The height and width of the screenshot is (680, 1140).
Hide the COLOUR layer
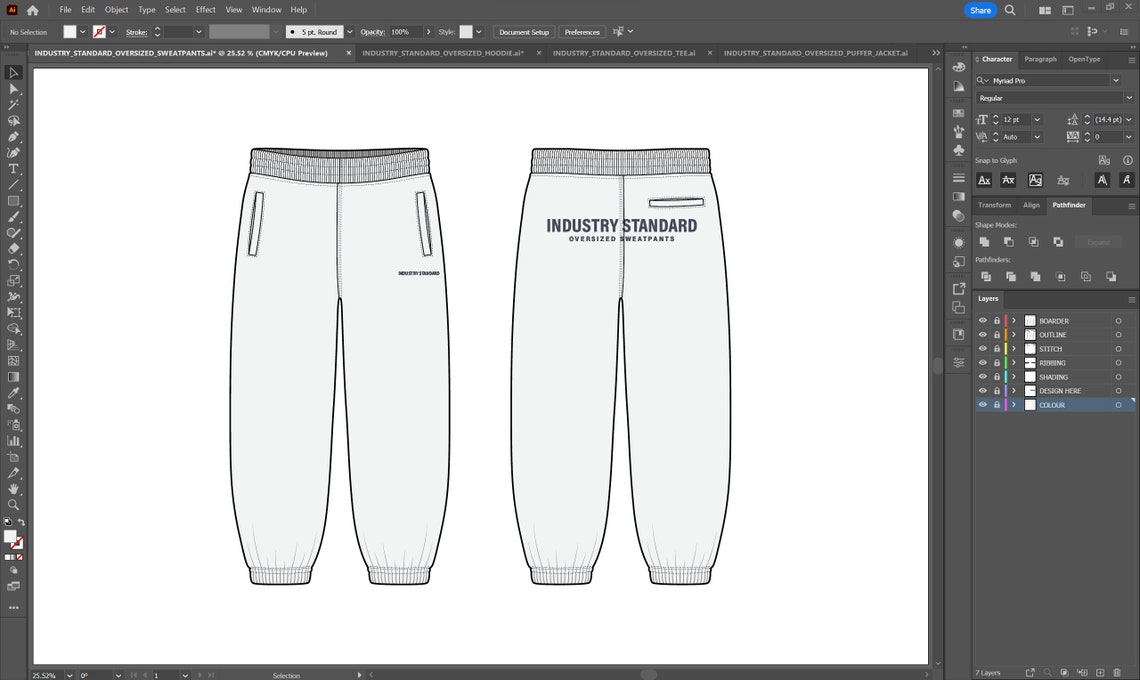982,405
